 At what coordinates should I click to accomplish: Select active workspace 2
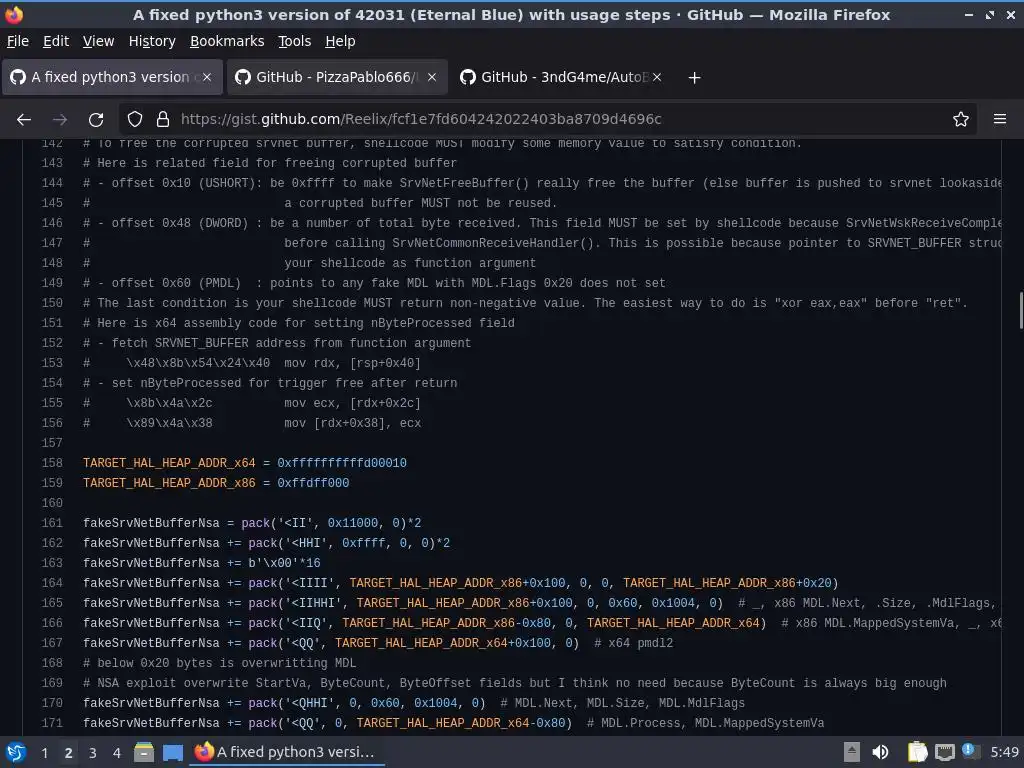(x=69, y=753)
